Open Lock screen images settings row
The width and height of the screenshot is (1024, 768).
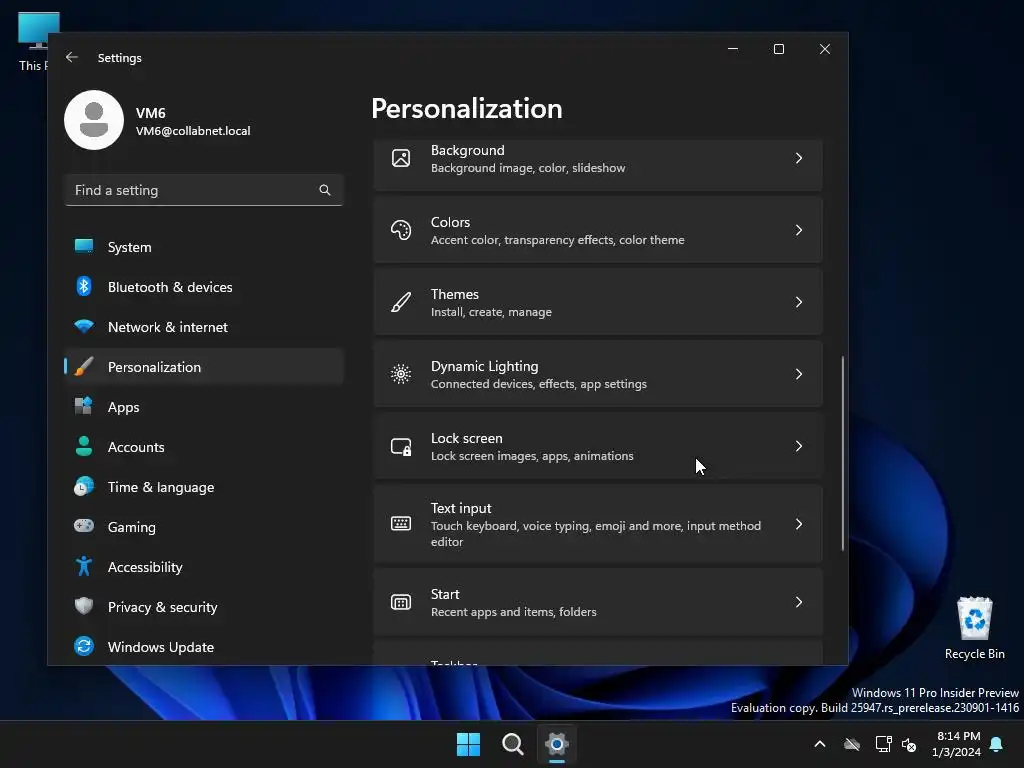598,446
